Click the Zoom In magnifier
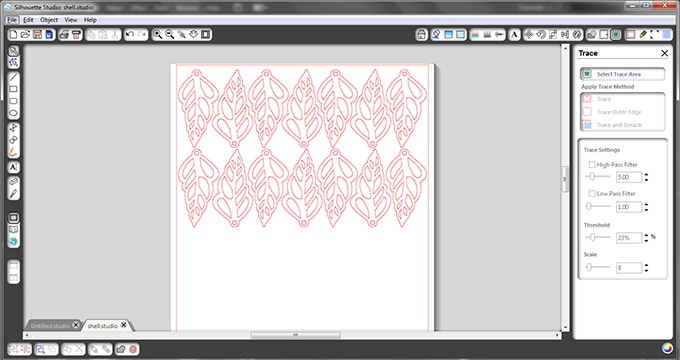 158,34
